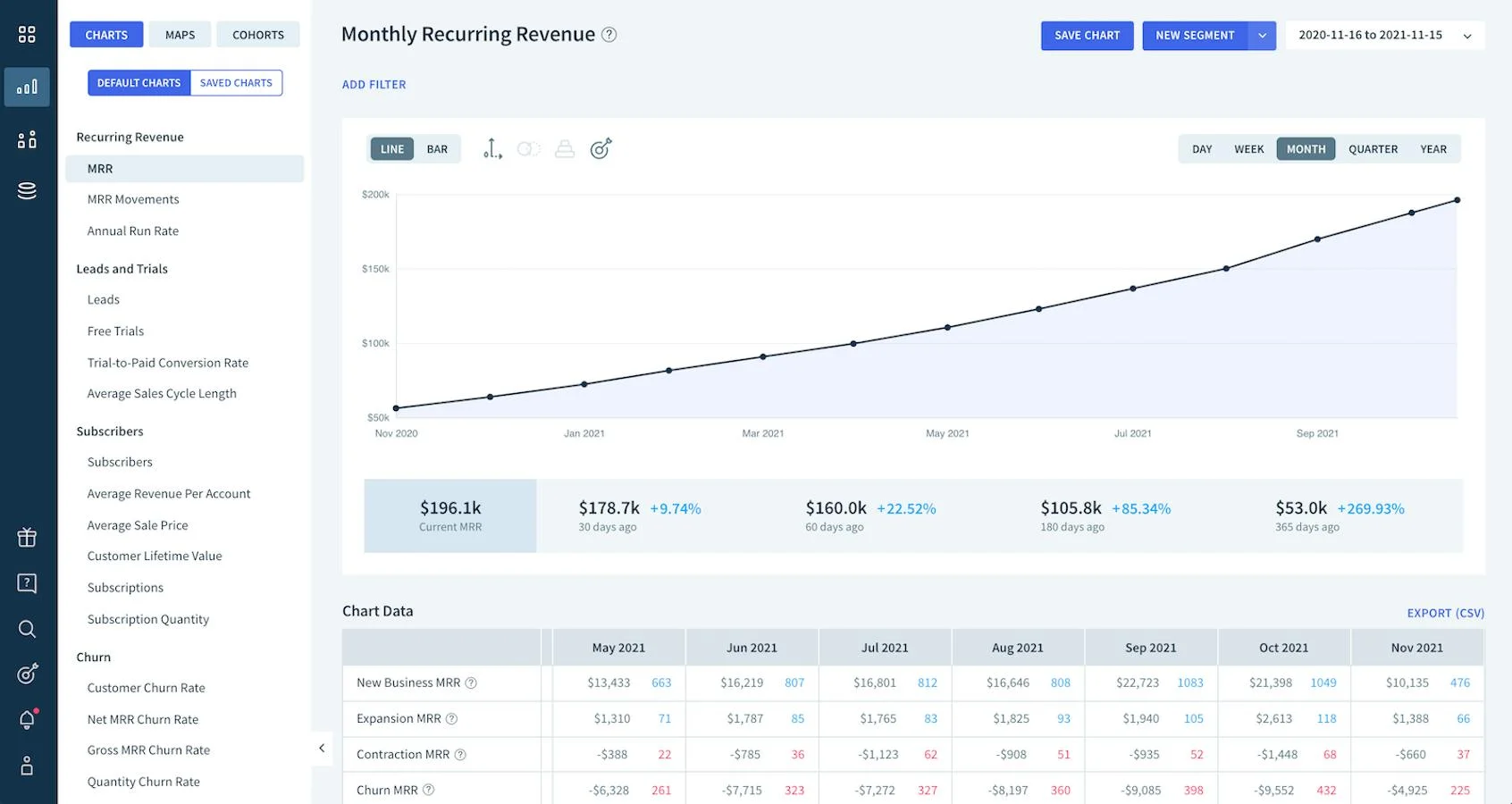Toggle the axis scale icon above chart
This screenshot has height=804, width=1512.
pyautogui.click(x=492, y=149)
